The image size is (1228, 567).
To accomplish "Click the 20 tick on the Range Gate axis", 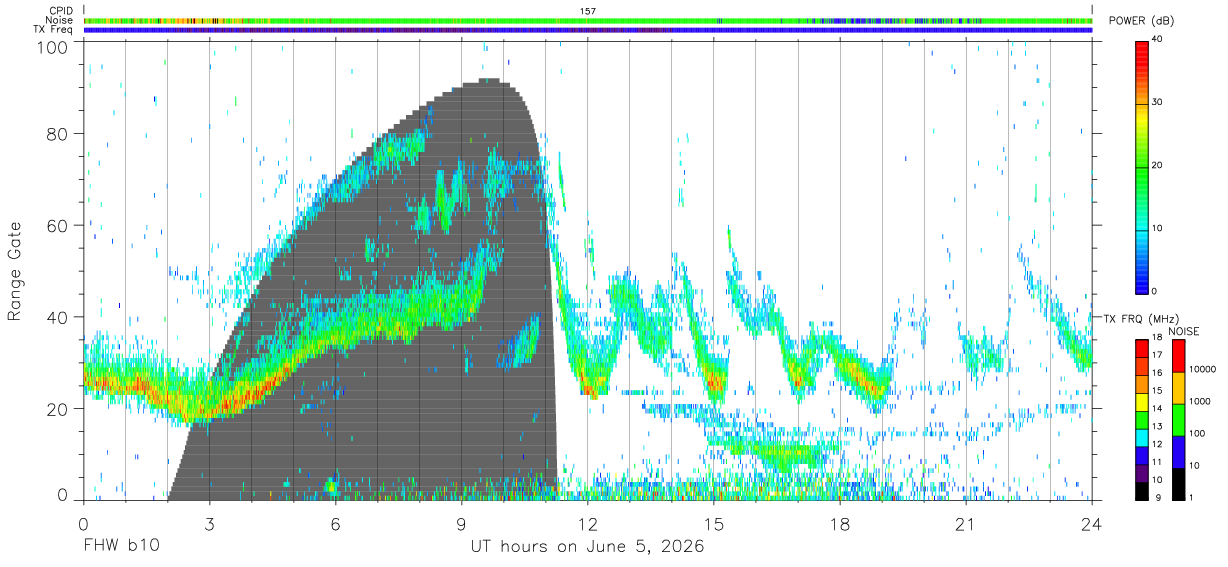I will coord(59,409).
